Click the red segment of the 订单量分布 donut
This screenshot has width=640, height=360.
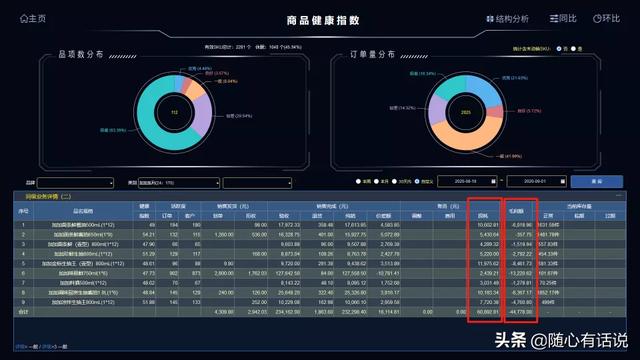[x=495, y=111]
